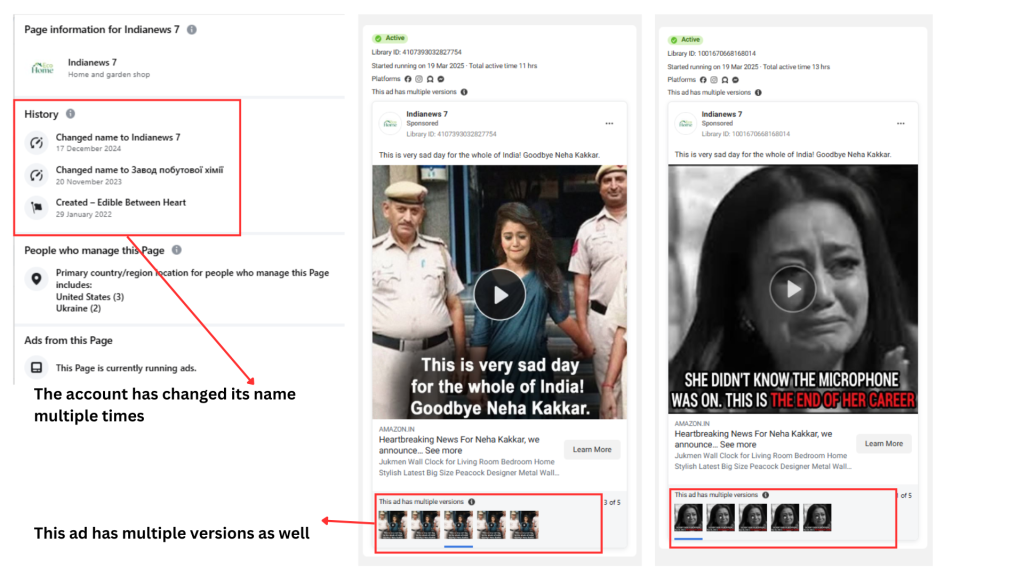Click the Facebook platform icon in the 13 hrs ad

click(703, 80)
